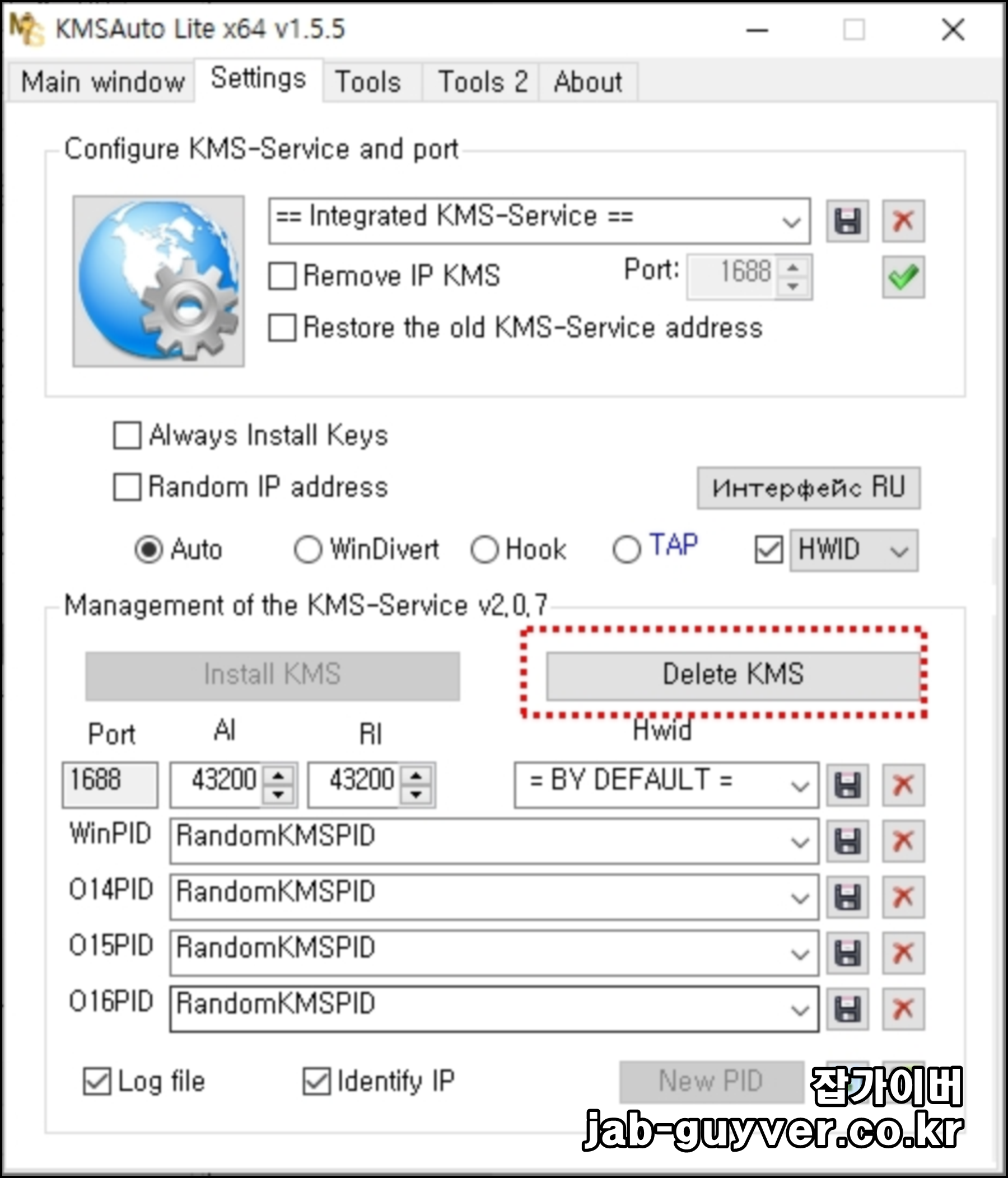
Task: Click the management Port field showing 1688
Action: pos(110,784)
